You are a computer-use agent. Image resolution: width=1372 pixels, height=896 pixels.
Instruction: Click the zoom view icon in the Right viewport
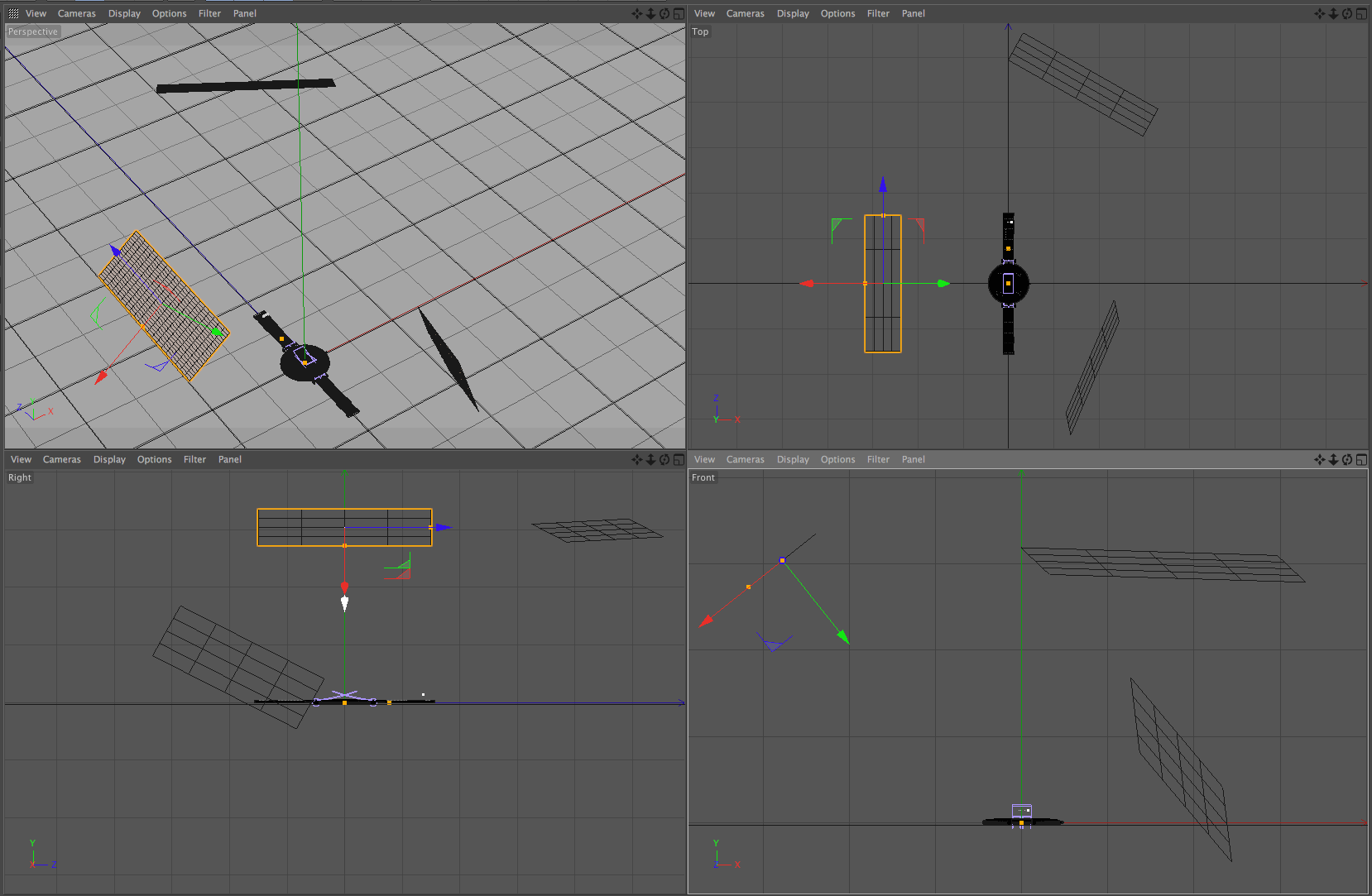click(650, 459)
